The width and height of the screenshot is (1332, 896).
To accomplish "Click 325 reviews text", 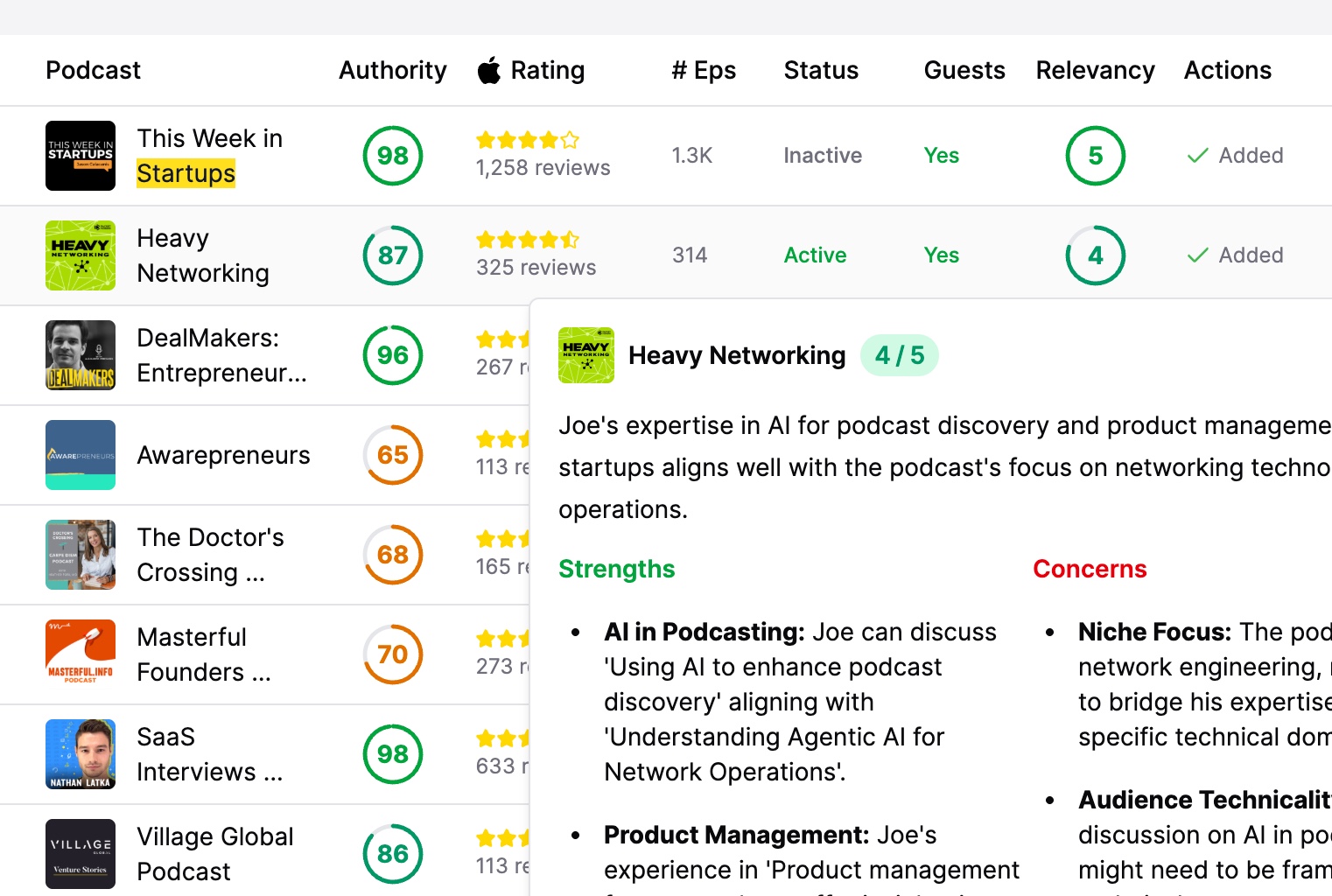I will 536,268.
